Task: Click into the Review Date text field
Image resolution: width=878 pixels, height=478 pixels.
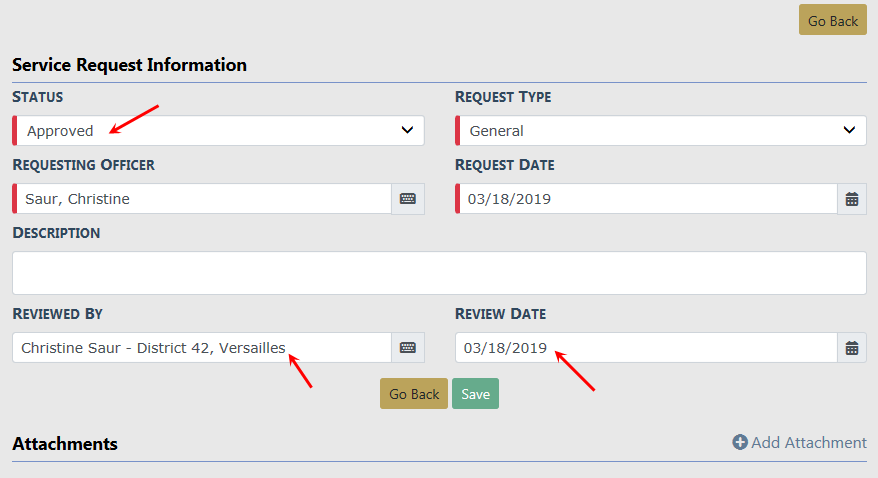Action: (x=646, y=348)
